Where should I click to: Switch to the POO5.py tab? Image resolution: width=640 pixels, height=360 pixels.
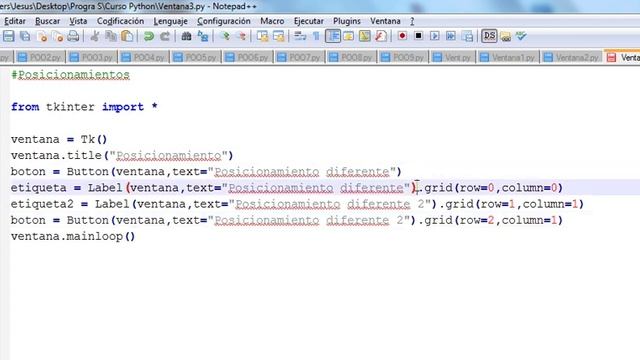(195, 58)
